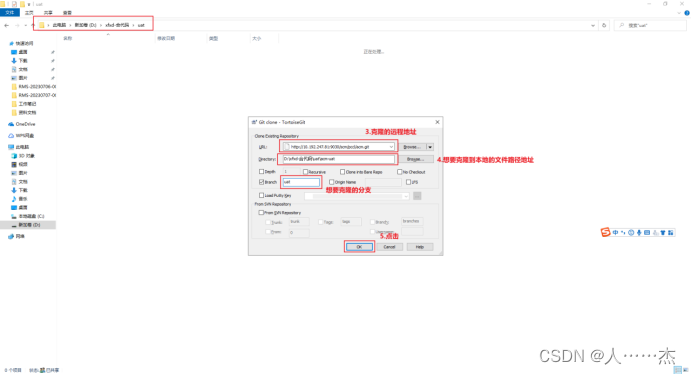
Task: Check the No Checkout option
Action: [400, 172]
